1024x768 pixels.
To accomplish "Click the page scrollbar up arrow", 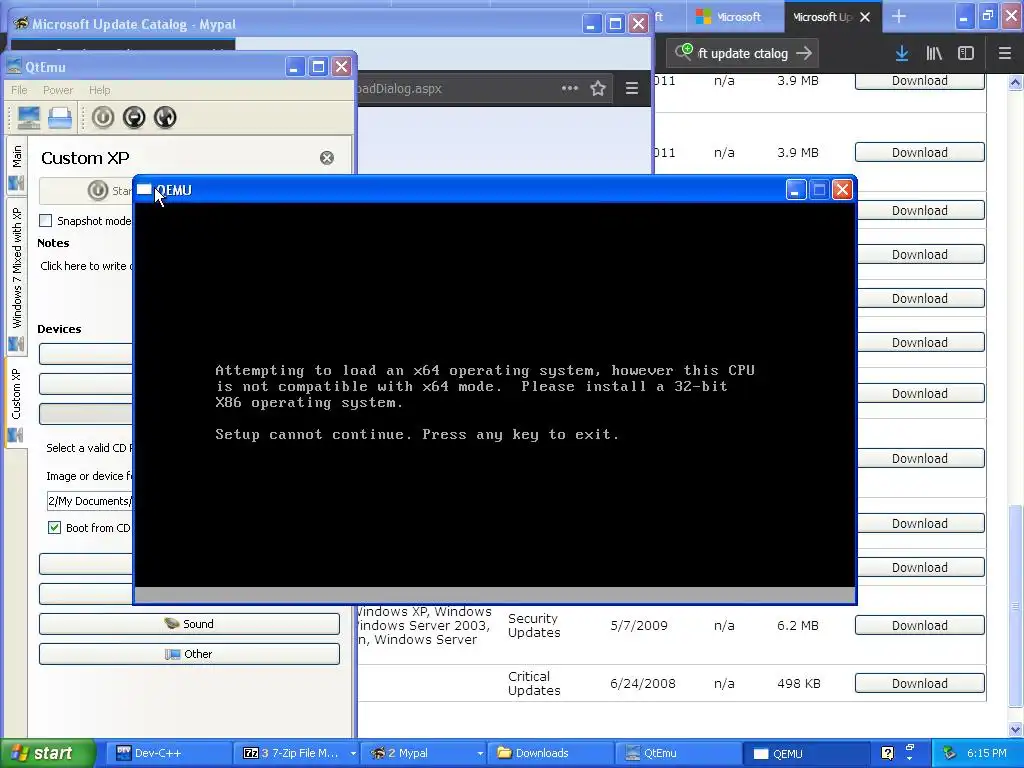I will coord(1015,82).
